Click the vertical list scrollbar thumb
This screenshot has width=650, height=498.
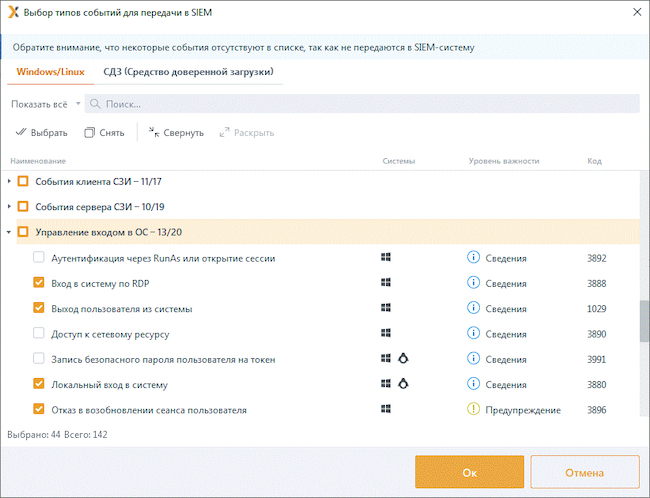pos(643,320)
